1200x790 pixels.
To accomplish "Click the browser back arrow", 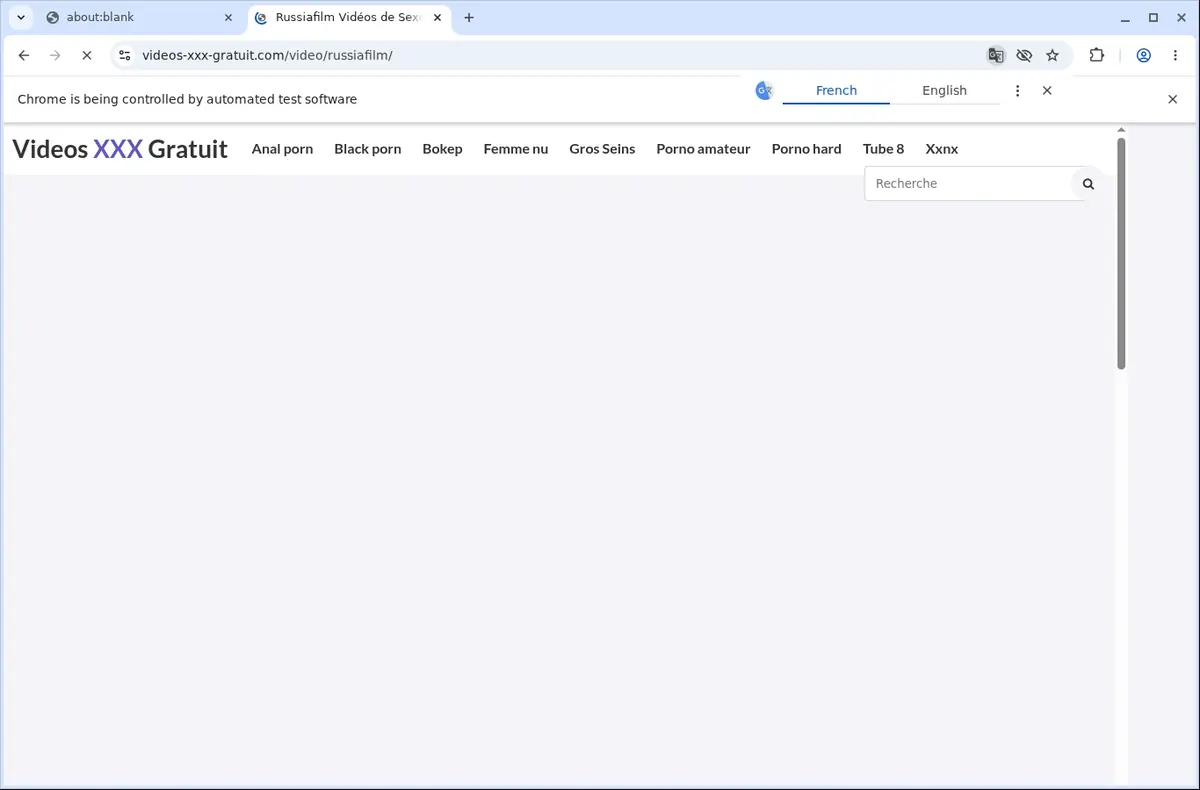I will tap(24, 56).
